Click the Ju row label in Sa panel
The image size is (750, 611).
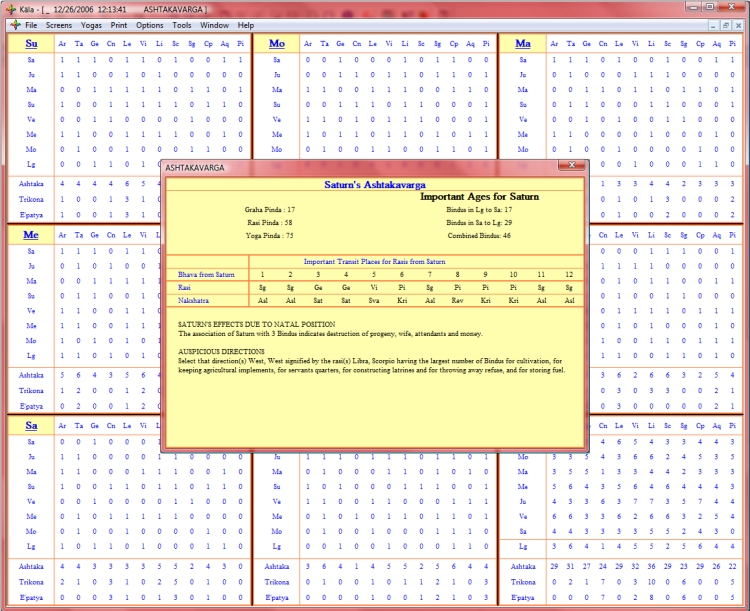click(x=31, y=457)
